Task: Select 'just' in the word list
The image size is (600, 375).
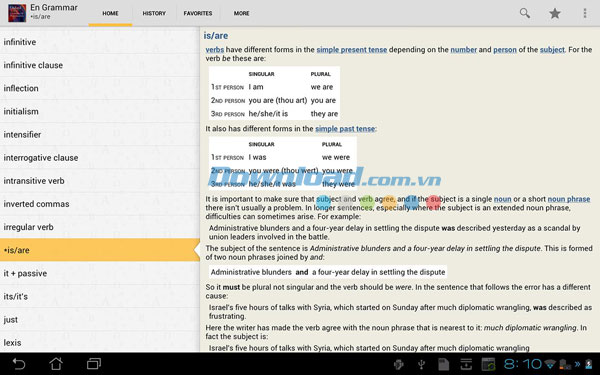Action: point(100,320)
